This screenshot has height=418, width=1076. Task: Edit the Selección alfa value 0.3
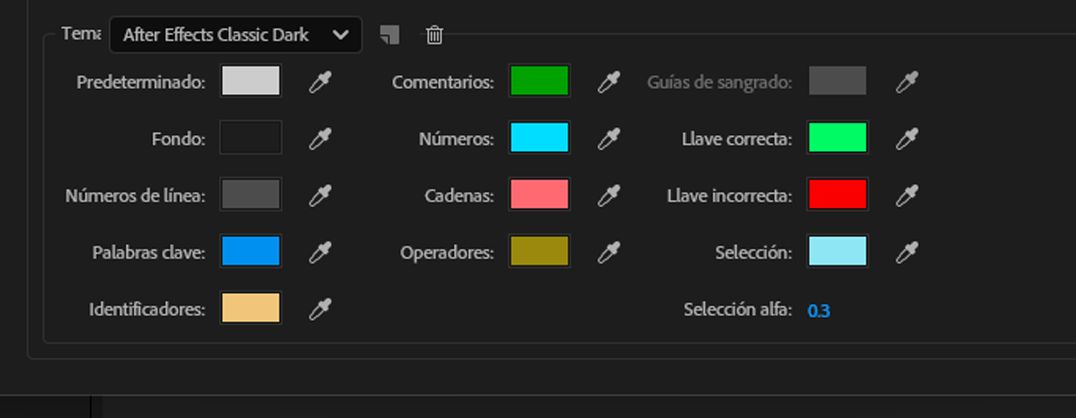tap(819, 311)
